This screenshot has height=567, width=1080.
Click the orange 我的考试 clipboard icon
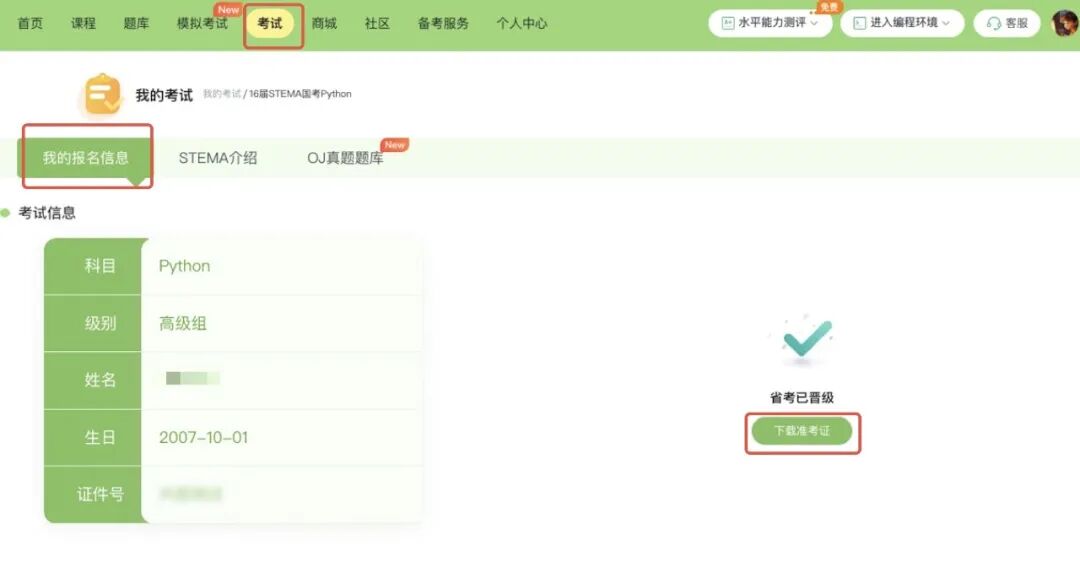[103, 94]
